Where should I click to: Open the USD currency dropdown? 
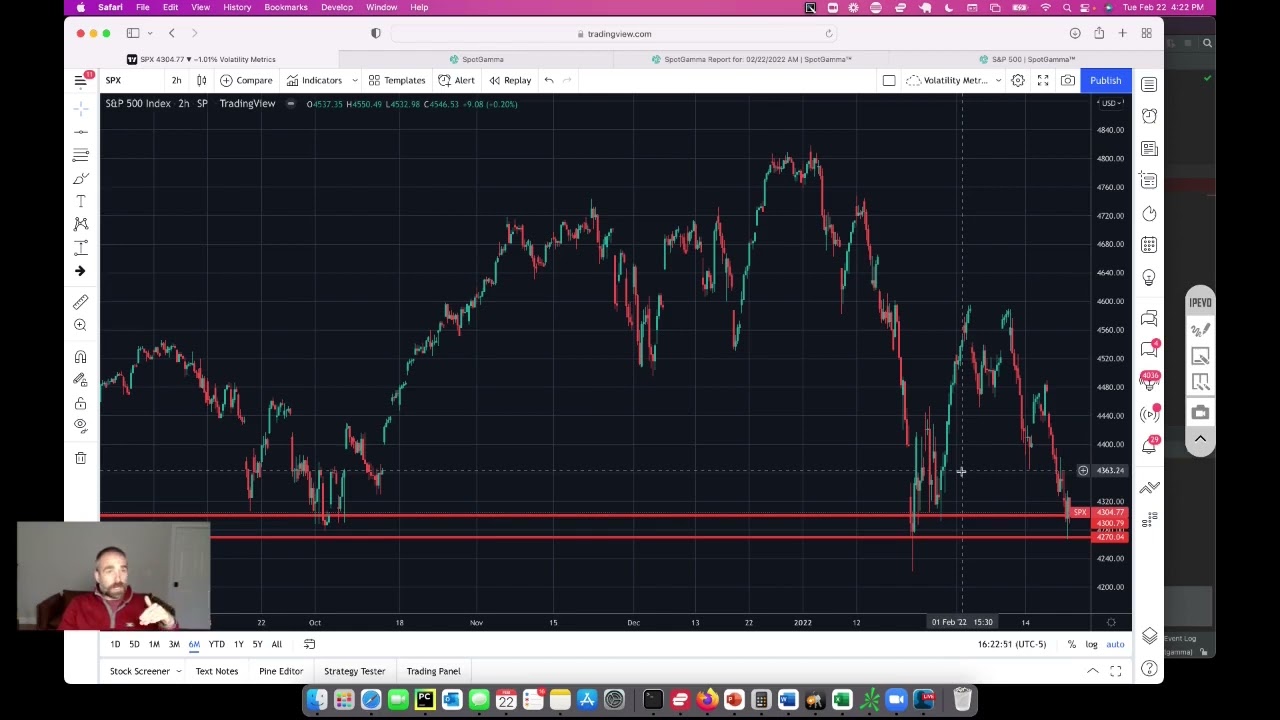point(1110,103)
